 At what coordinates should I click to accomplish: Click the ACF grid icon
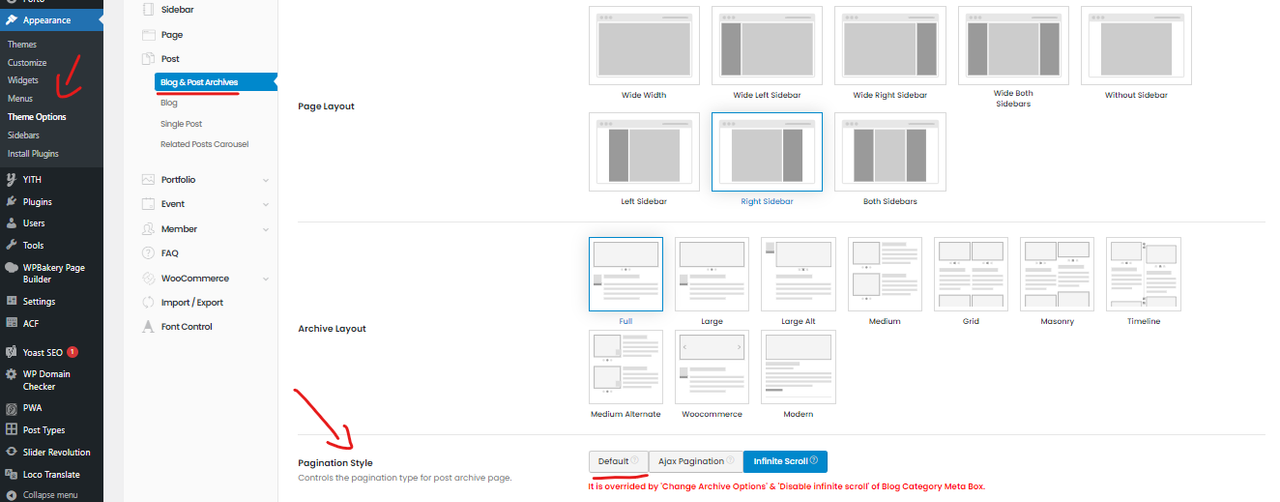12,323
